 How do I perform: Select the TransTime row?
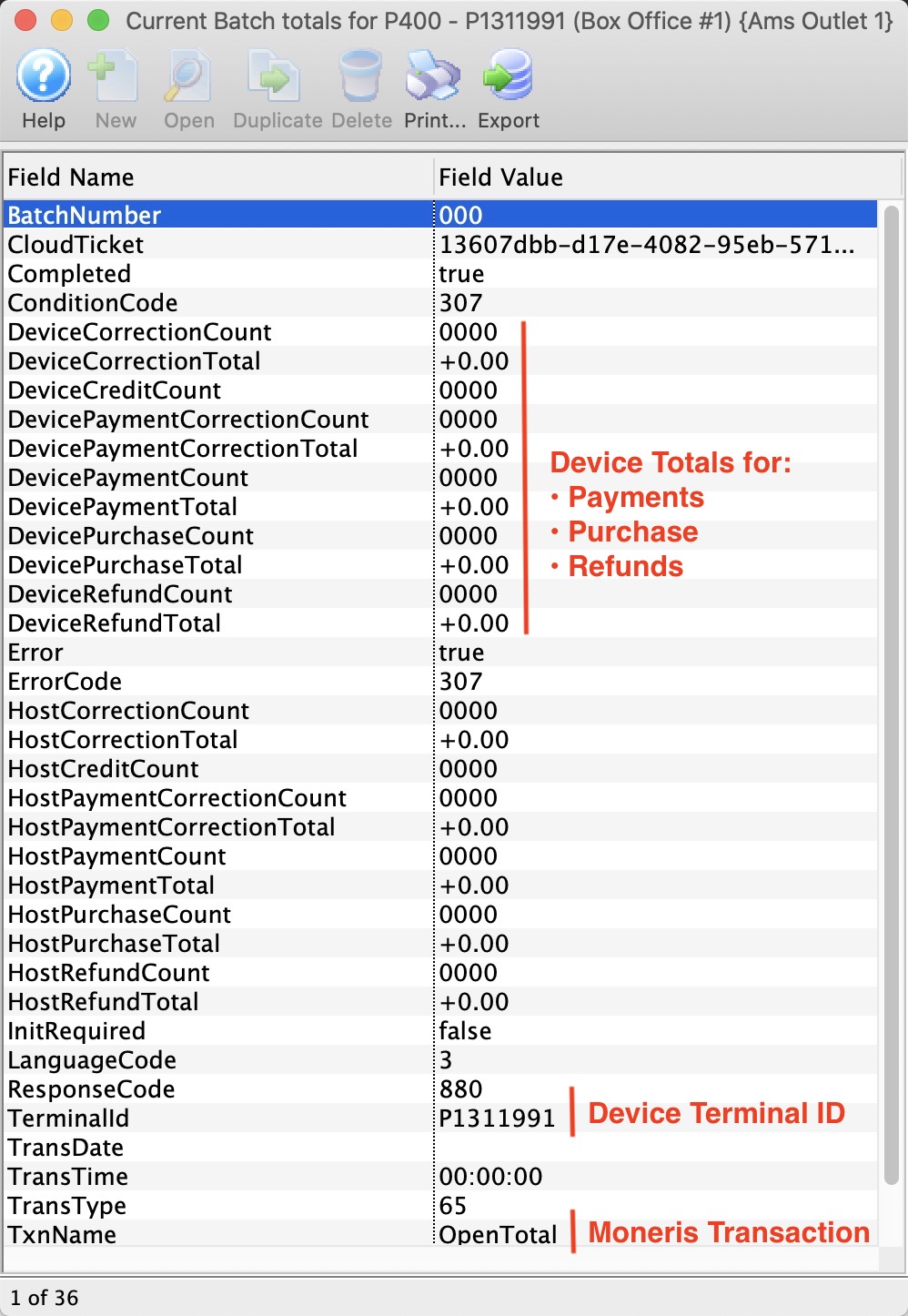click(440, 1176)
